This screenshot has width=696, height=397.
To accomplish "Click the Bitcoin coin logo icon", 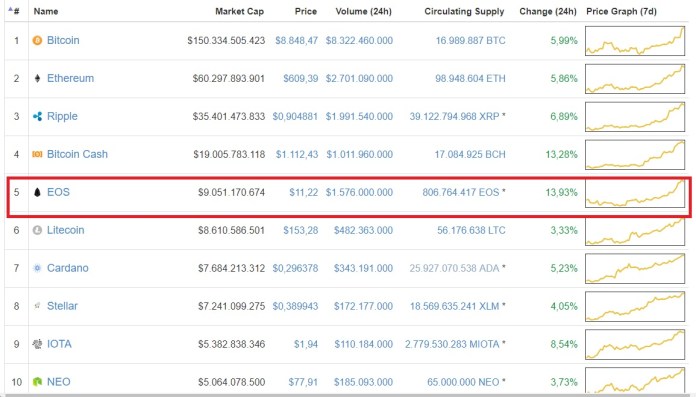I will click(x=37, y=40).
